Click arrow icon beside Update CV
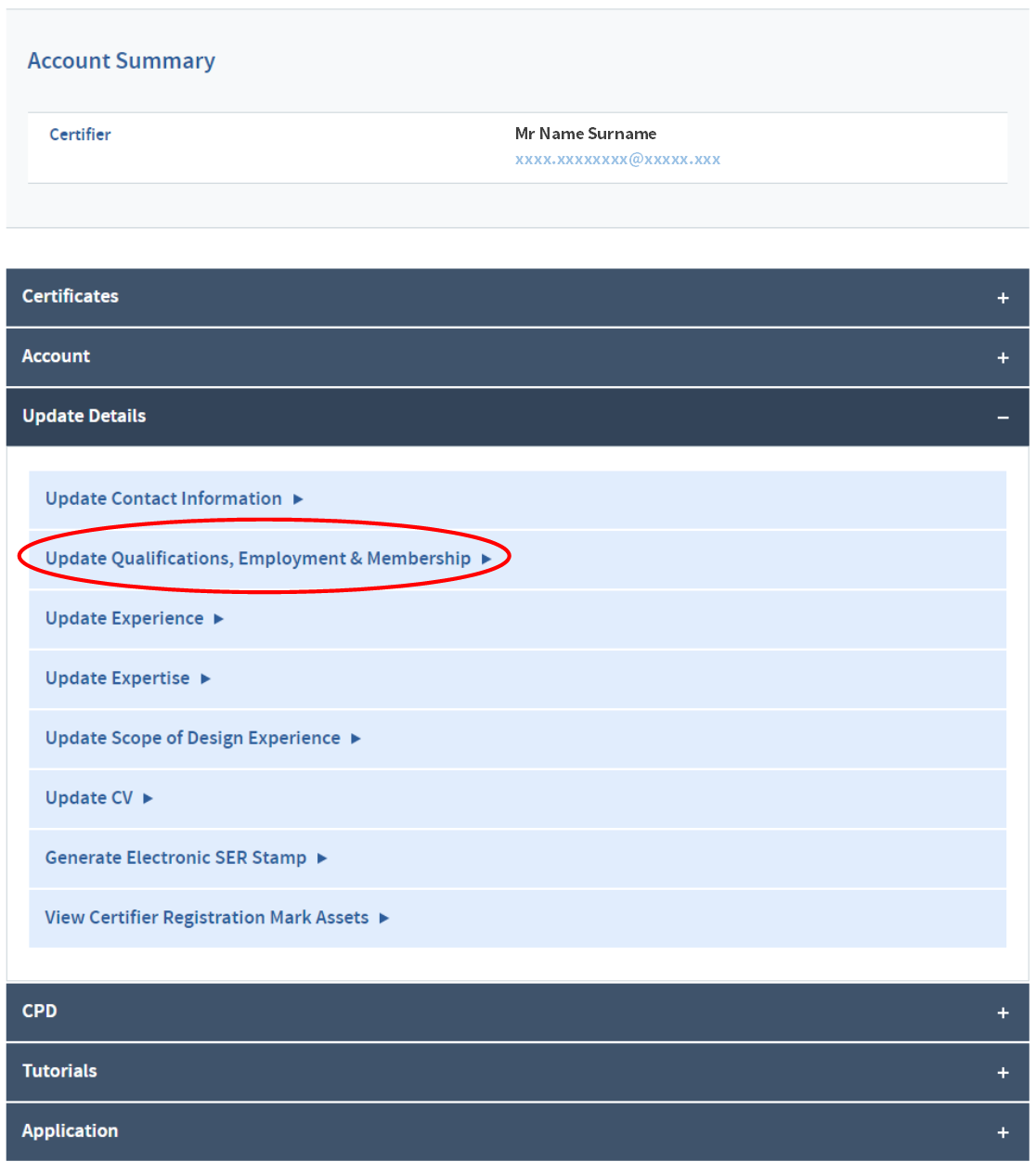This screenshot has width=1036, height=1174. tap(148, 799)
